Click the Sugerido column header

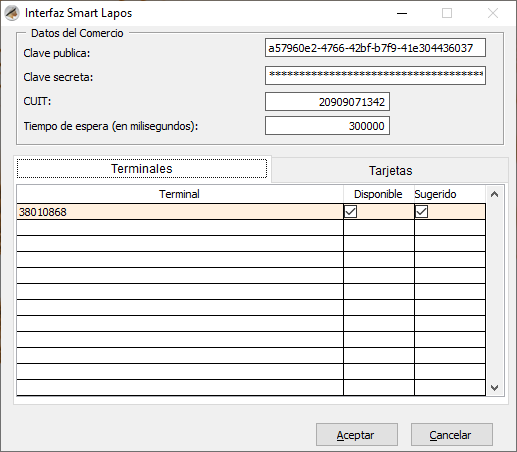(449, 194)
